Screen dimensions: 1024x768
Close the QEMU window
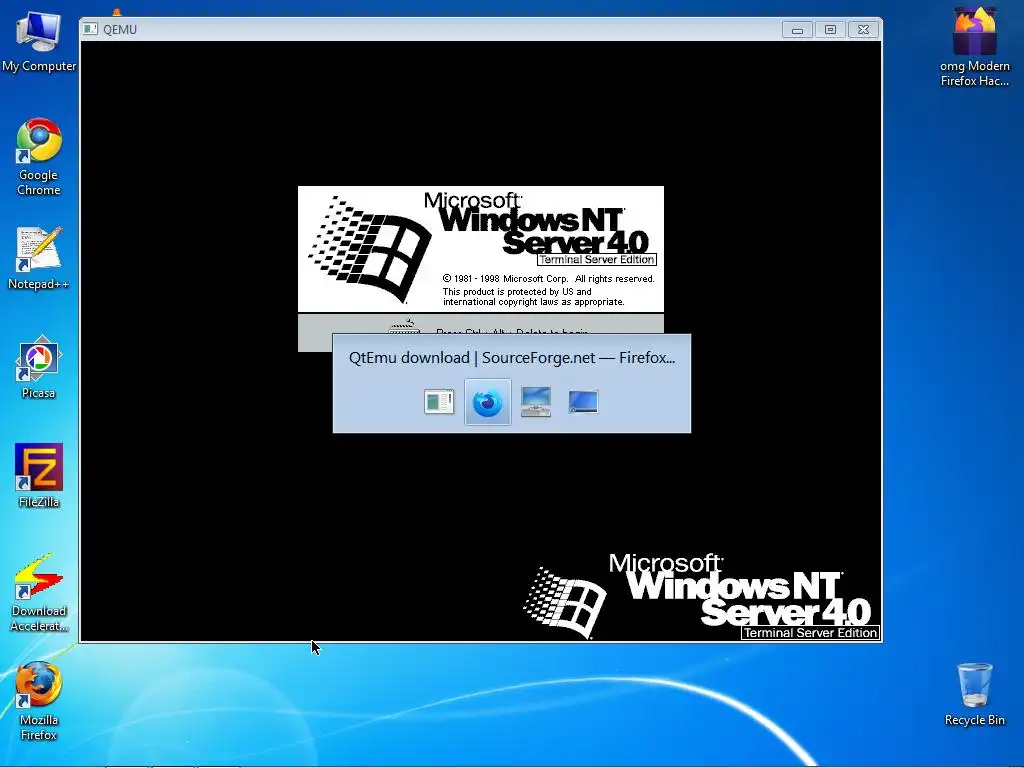pos(863,29)
